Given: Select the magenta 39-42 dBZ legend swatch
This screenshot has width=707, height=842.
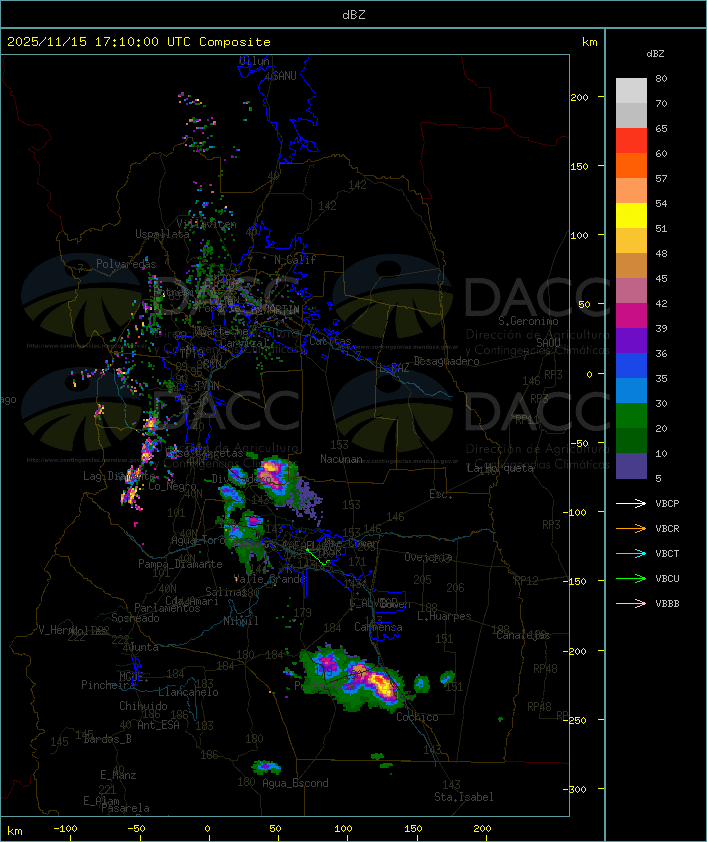Looking at the screenshot, I should pos(631,316).
